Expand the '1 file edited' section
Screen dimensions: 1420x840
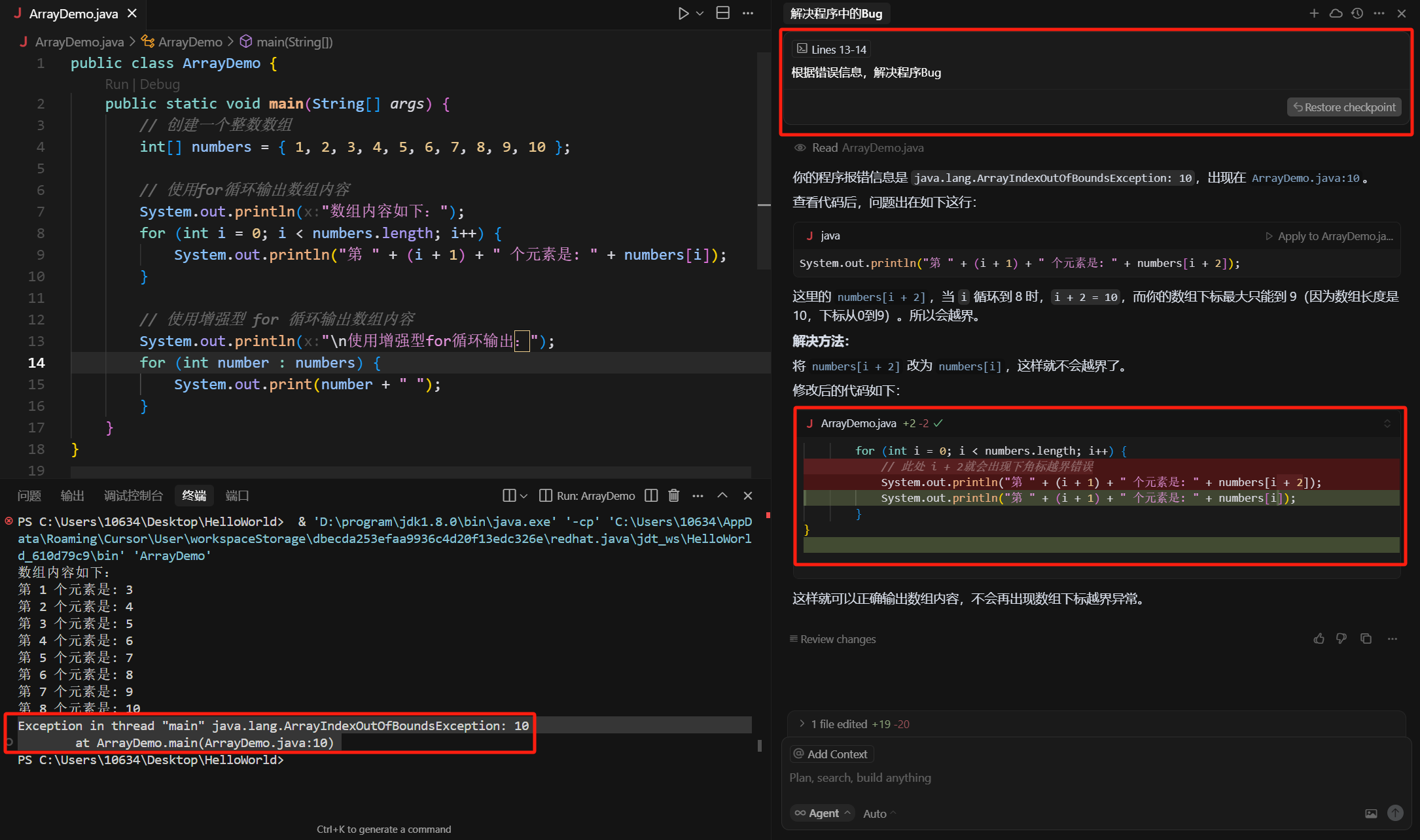tap(802, 724)
